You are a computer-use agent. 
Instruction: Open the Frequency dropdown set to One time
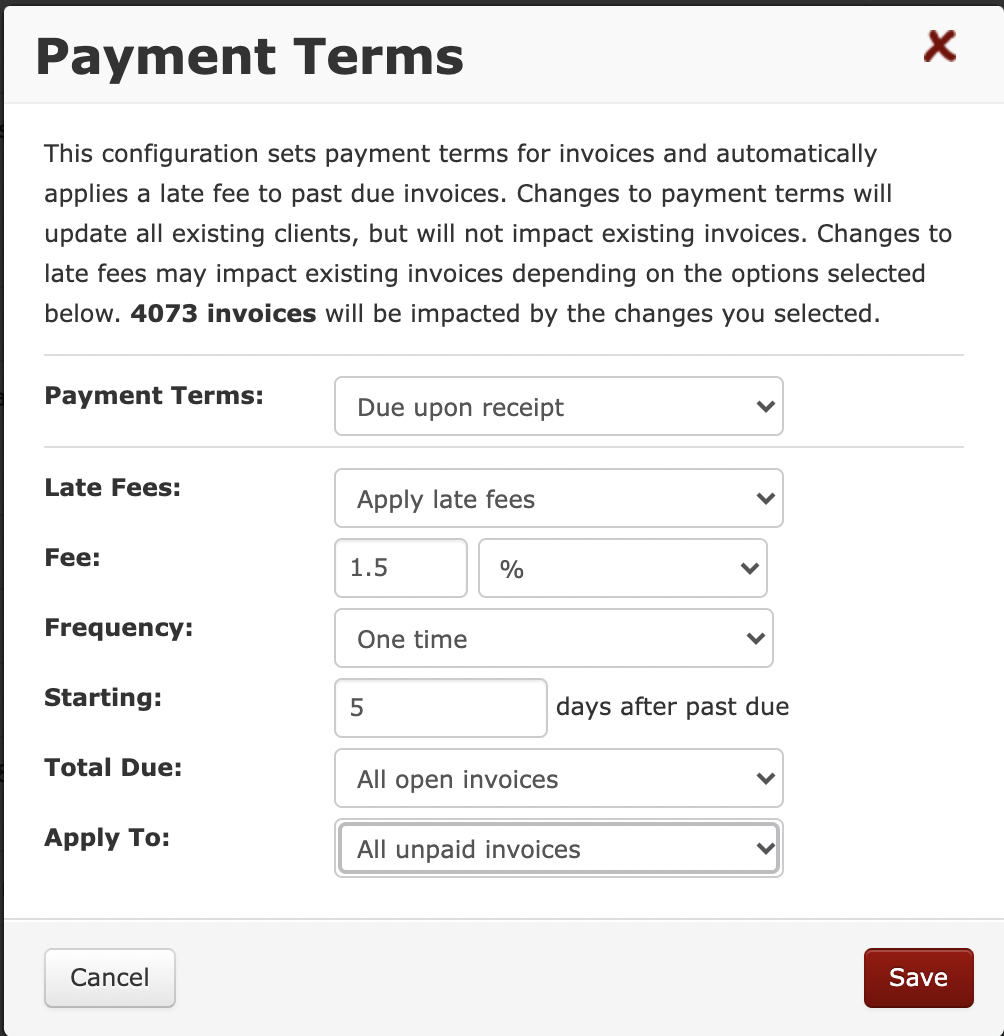(x=554, y=638)
